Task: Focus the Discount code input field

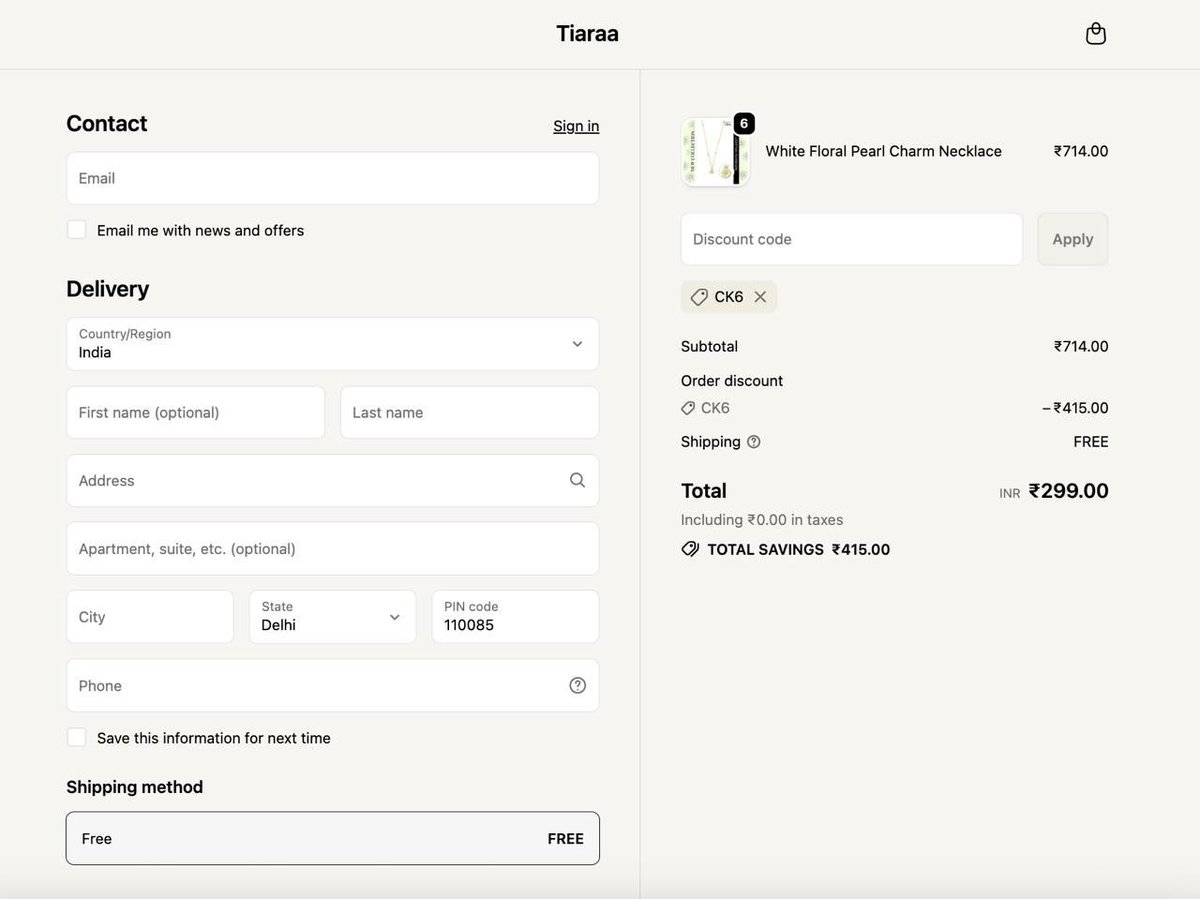Action: tap(852, 239)
